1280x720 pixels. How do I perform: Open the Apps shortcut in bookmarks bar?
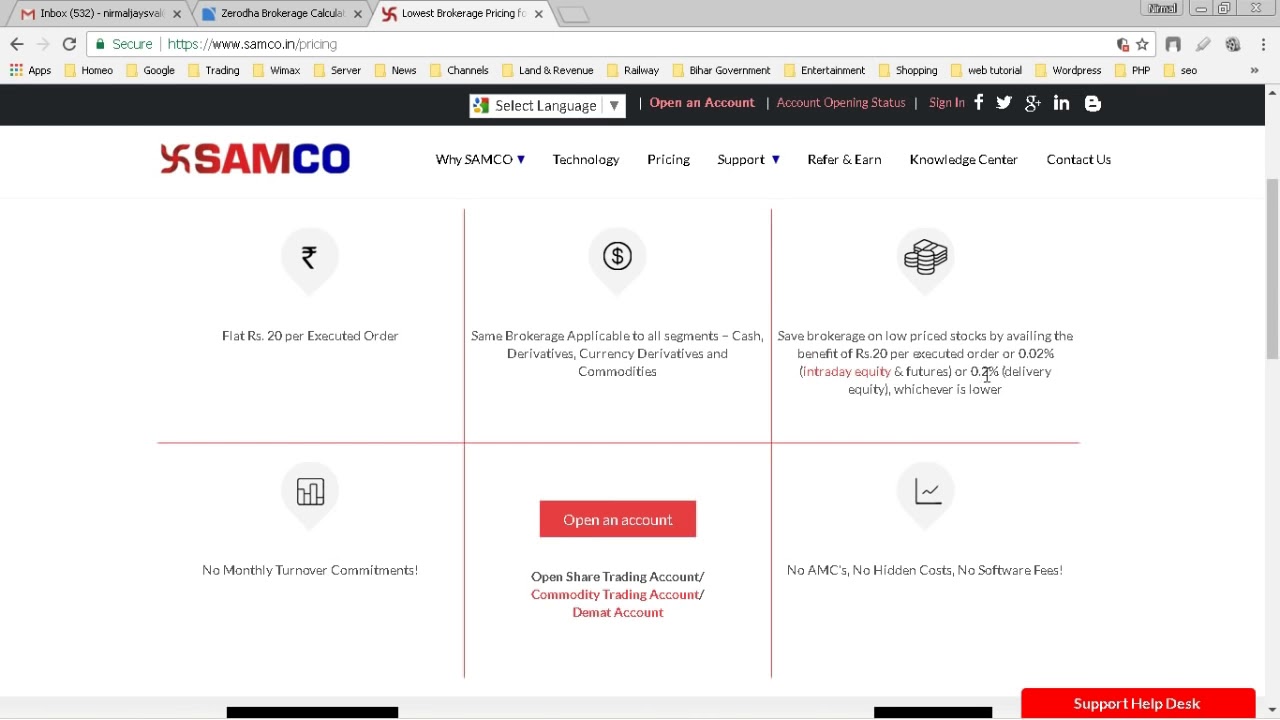point(30,70)
